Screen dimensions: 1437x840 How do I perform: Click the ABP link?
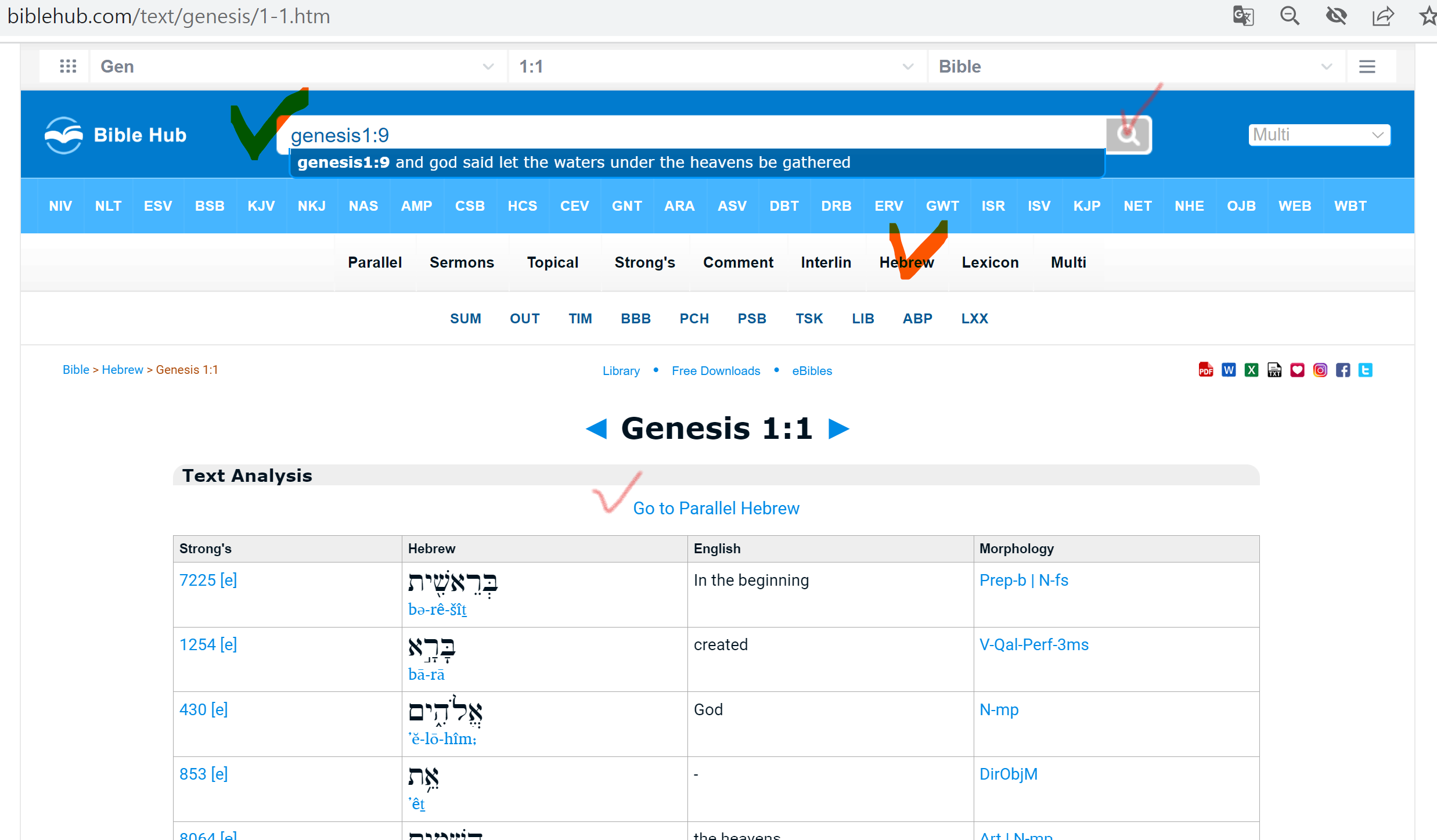917,319
